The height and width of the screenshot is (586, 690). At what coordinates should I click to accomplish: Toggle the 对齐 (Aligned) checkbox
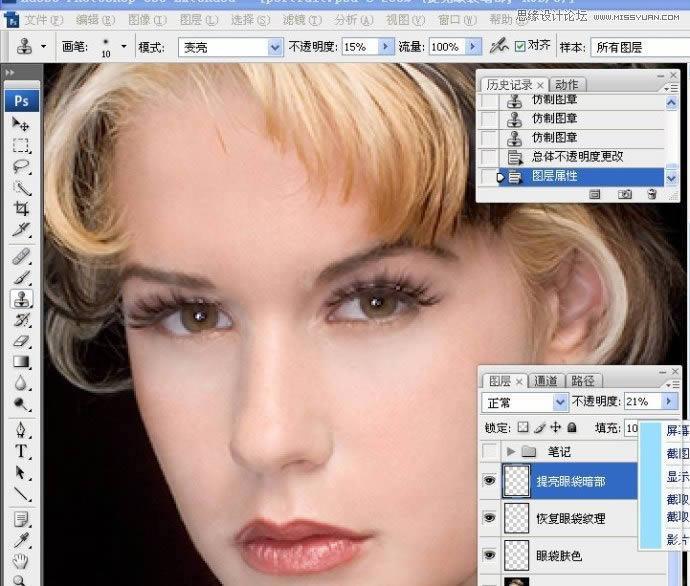pyautogui.click(x=521, y=46)
